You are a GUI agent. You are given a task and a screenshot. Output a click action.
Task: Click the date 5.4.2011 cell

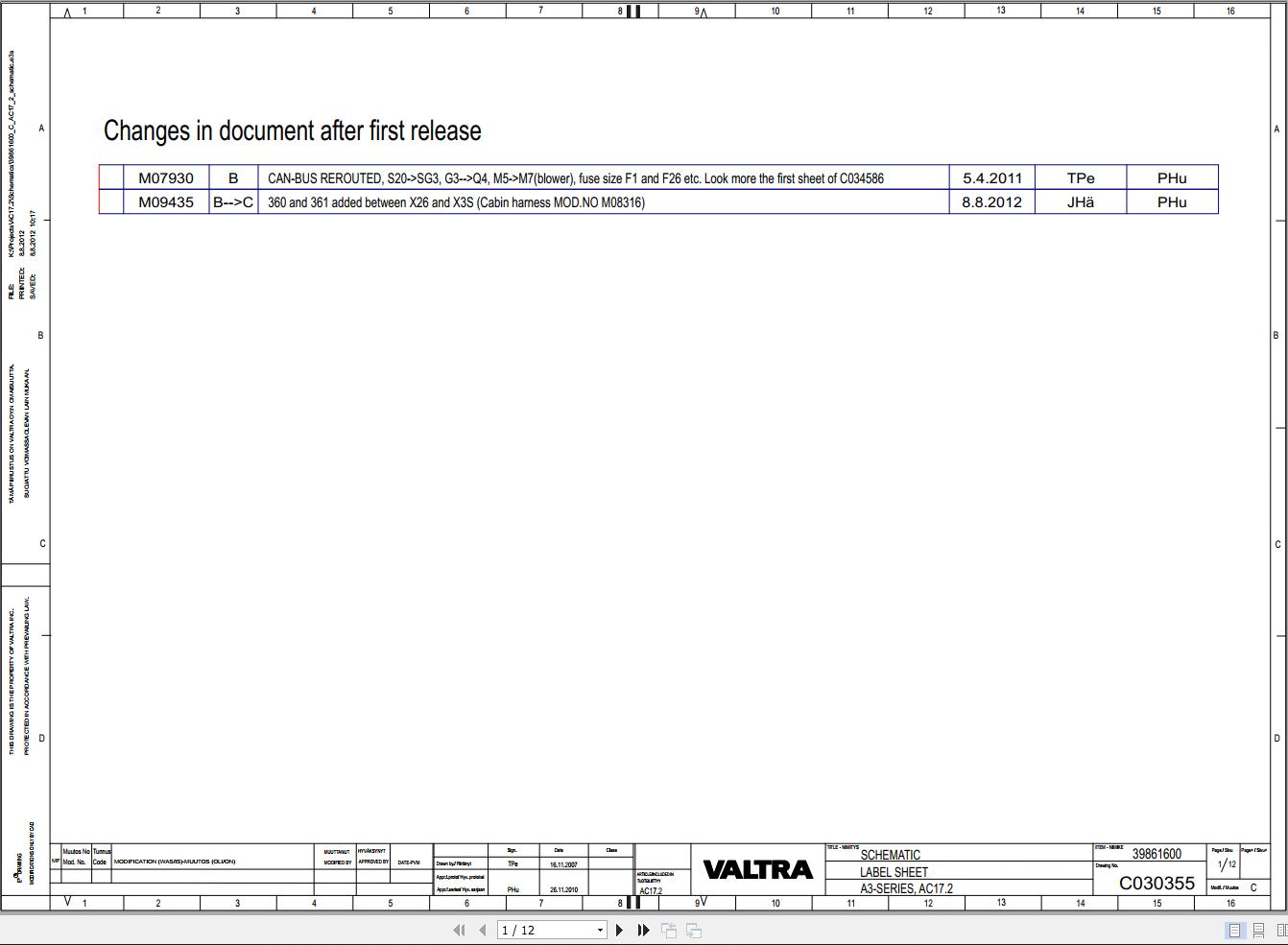(992, 177)
